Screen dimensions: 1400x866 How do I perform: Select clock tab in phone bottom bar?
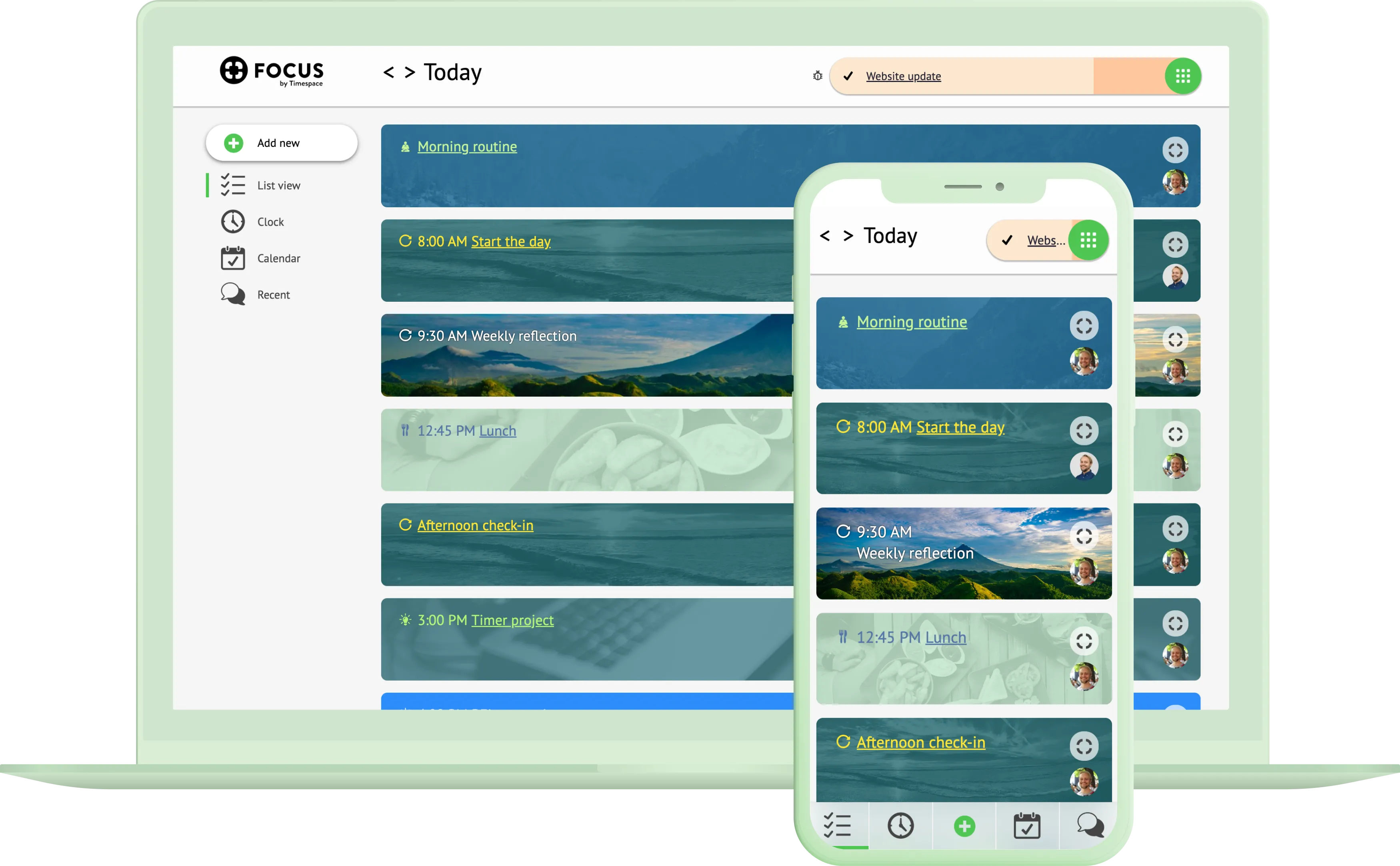click(x=901, y=825)
